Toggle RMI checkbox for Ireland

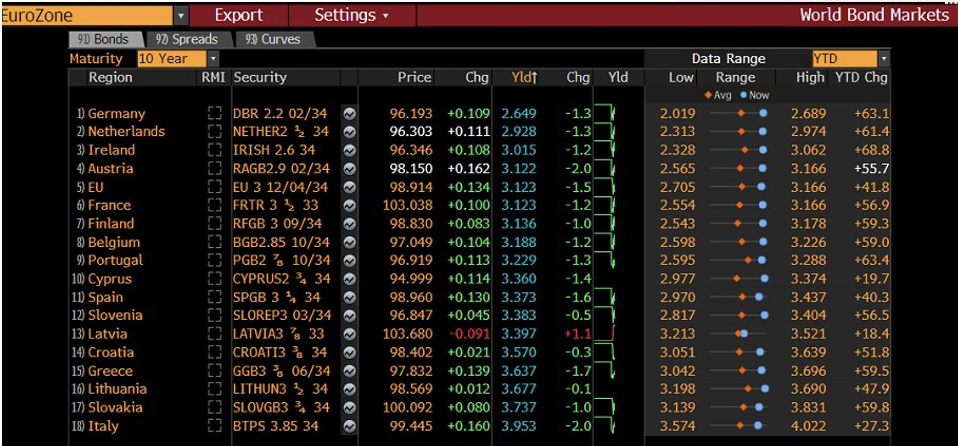[x=214, y=150]
